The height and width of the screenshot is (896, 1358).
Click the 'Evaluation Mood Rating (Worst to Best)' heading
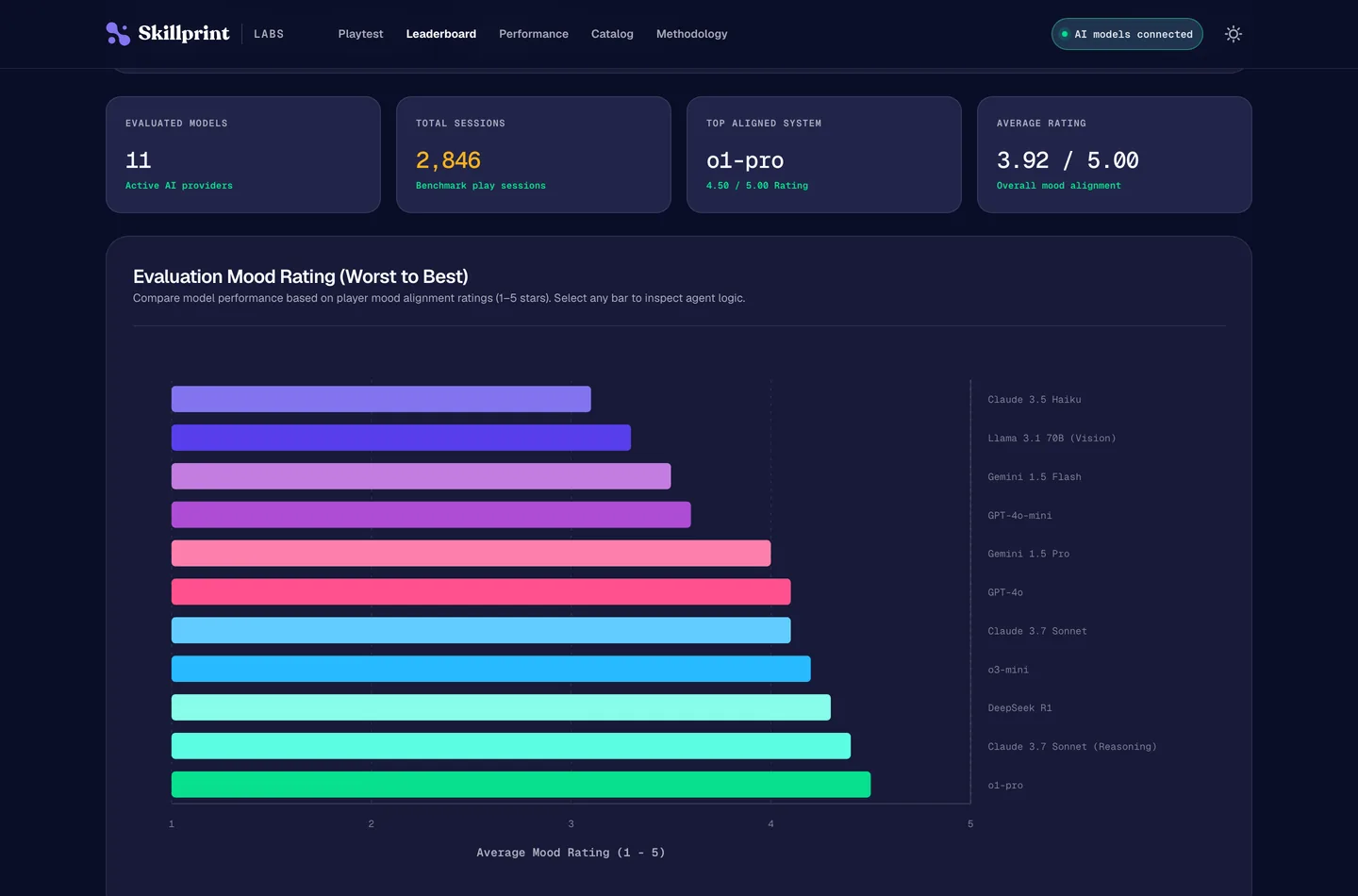pos(301,276)
